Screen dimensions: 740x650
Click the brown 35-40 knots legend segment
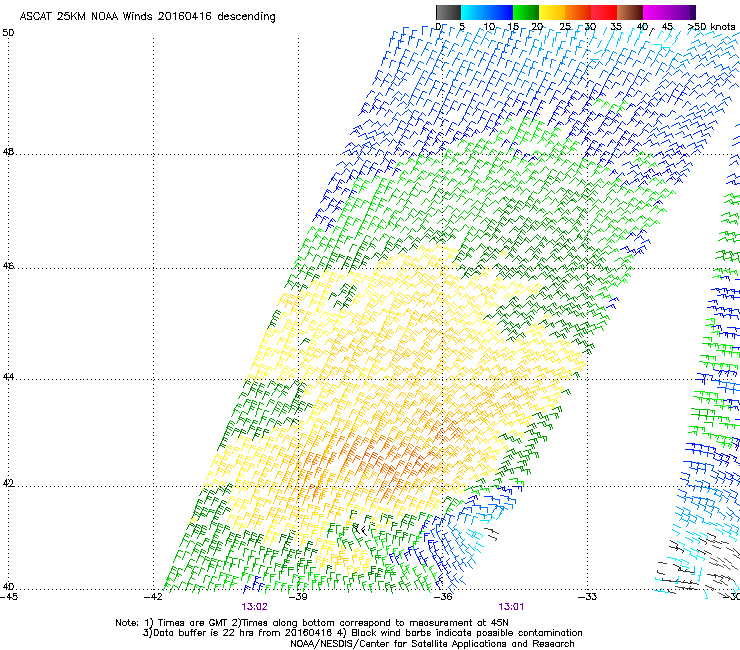tap(630, 12)
